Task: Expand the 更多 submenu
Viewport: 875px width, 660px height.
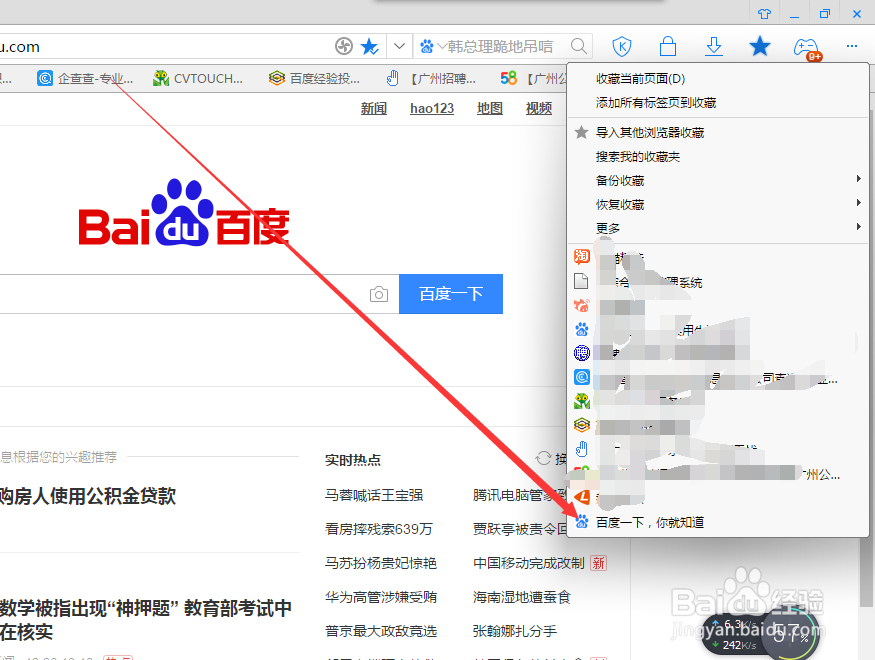Action: 718,228
